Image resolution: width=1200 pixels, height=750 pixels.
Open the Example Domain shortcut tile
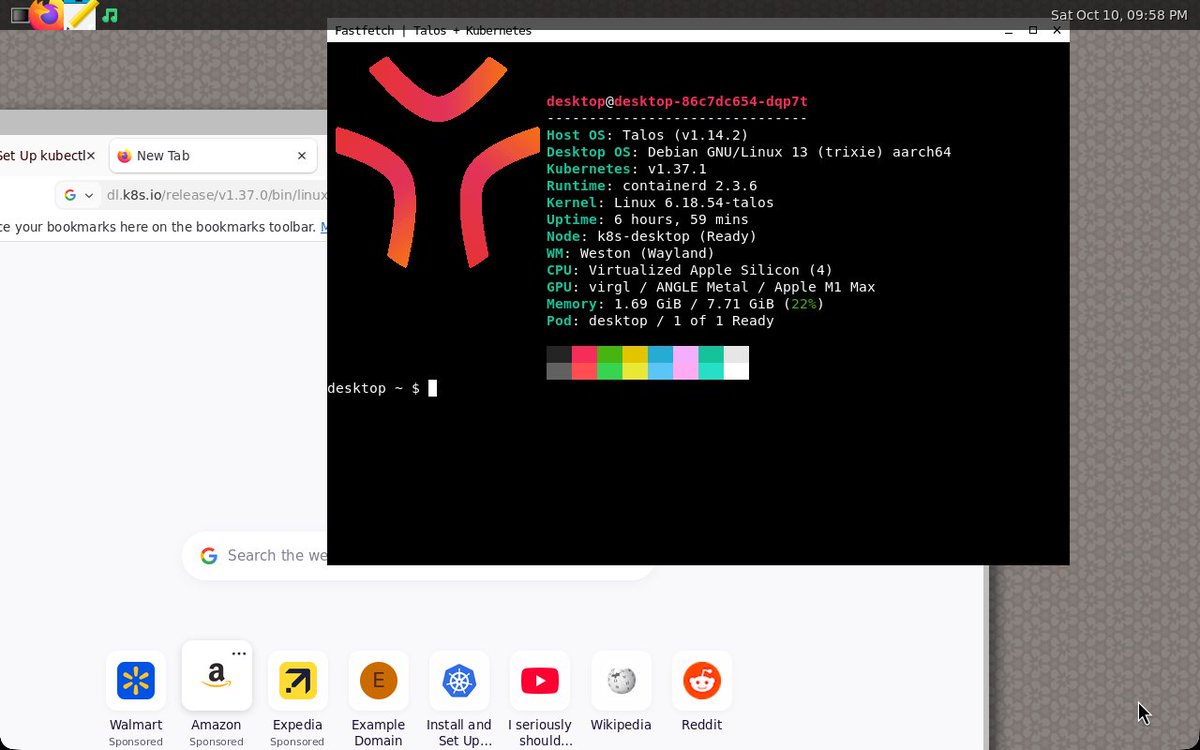(x=378, y=700)
